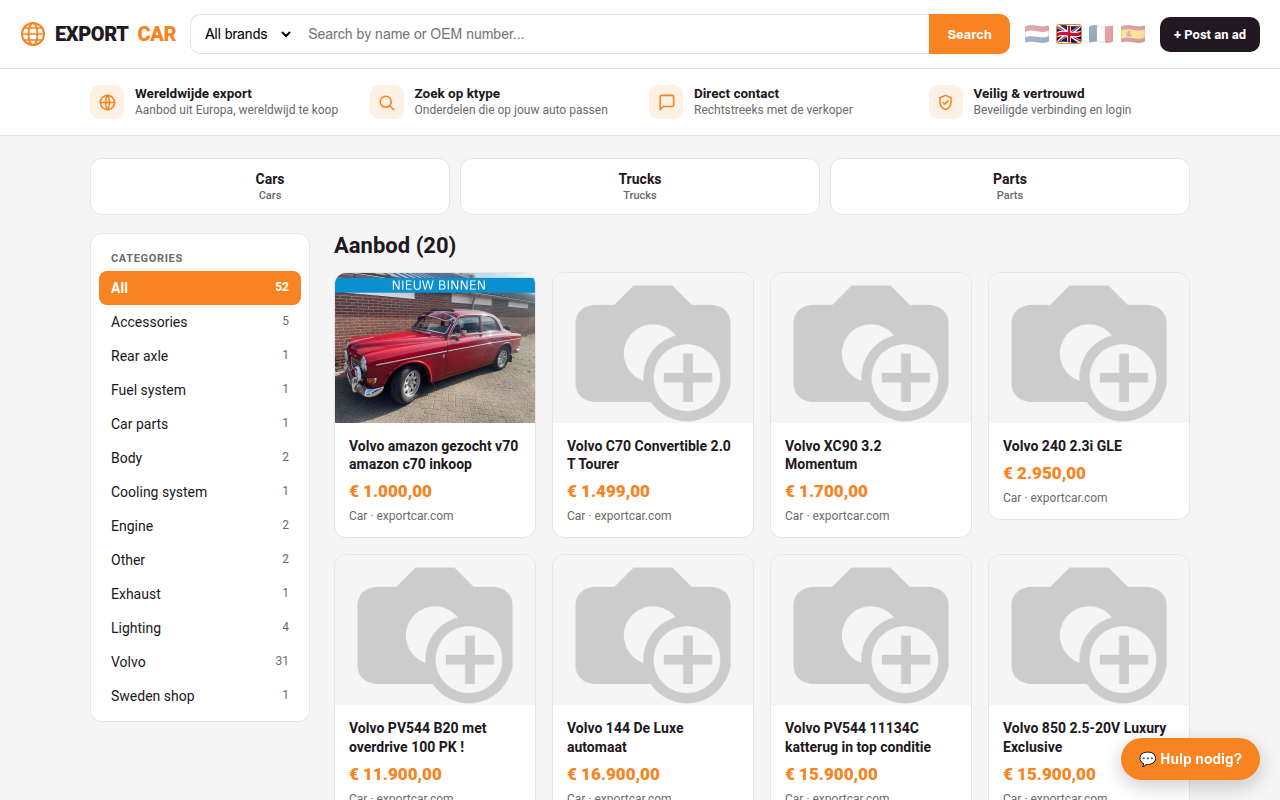
Task: Filter by the Sweden shop category
Action: 200,696
